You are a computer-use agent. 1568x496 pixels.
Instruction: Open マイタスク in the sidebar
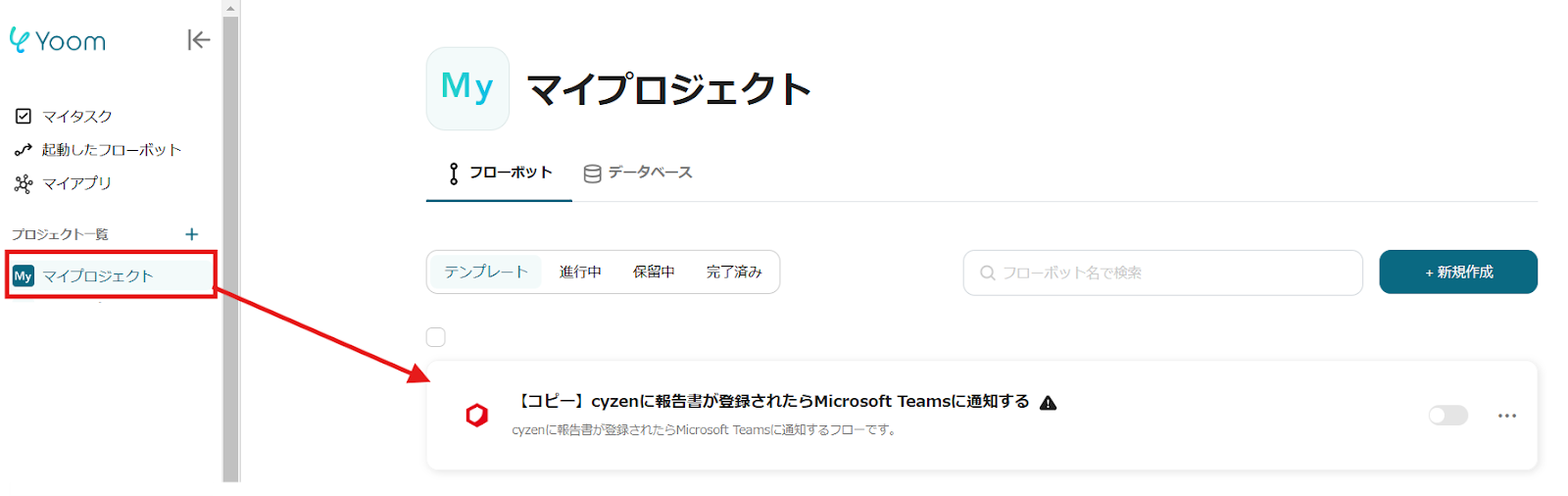click(x=77, y=116)
